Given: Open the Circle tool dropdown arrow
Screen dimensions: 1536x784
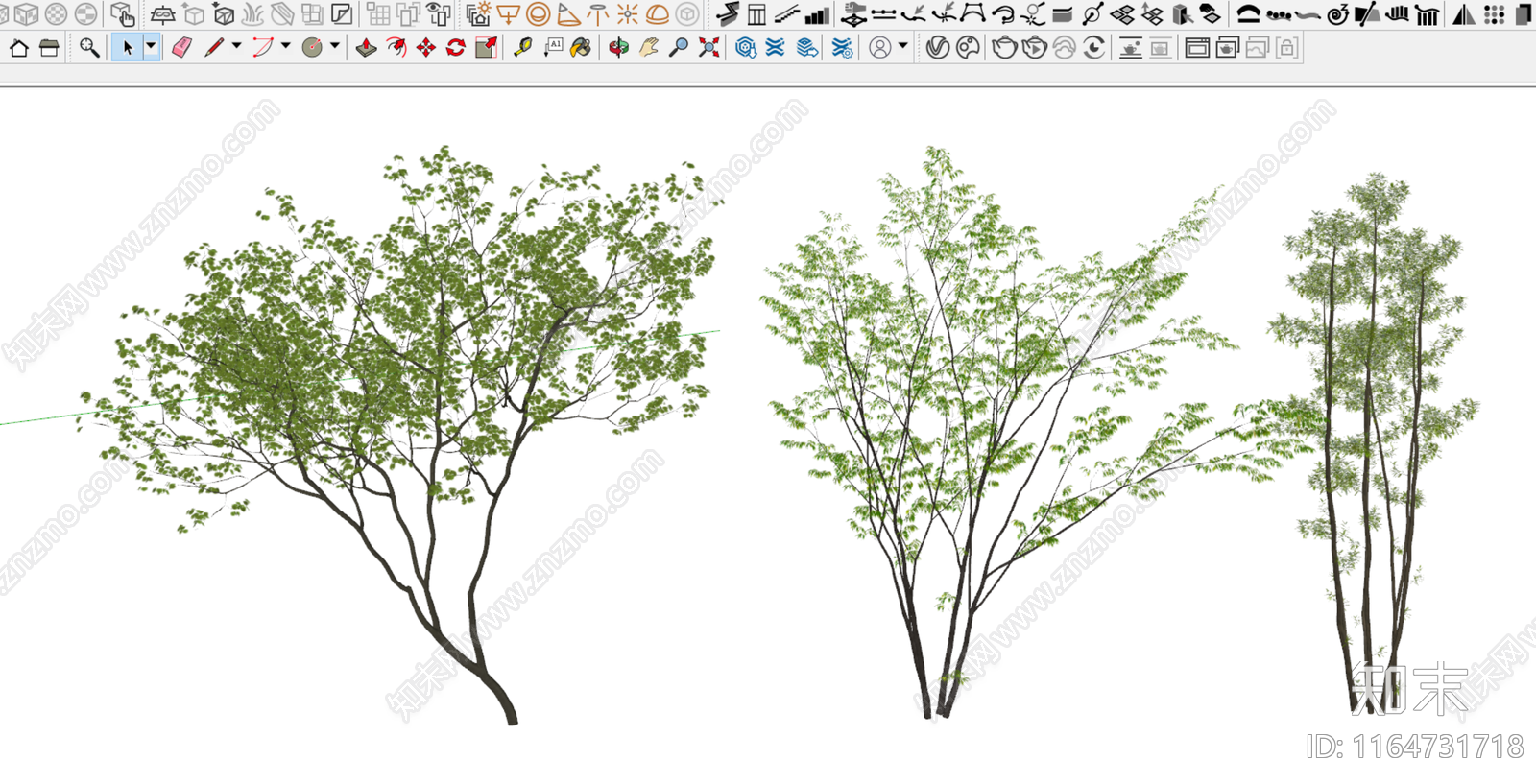Looking at the screenshot, I should [x=335, y=46].
